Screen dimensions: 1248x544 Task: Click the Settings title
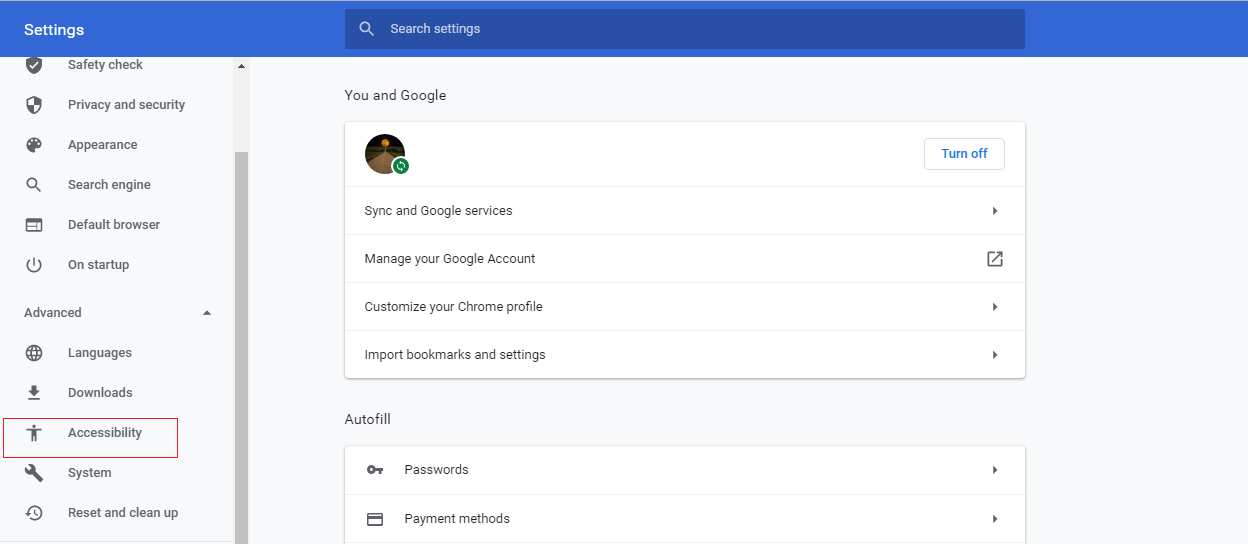tap(54, 30)
